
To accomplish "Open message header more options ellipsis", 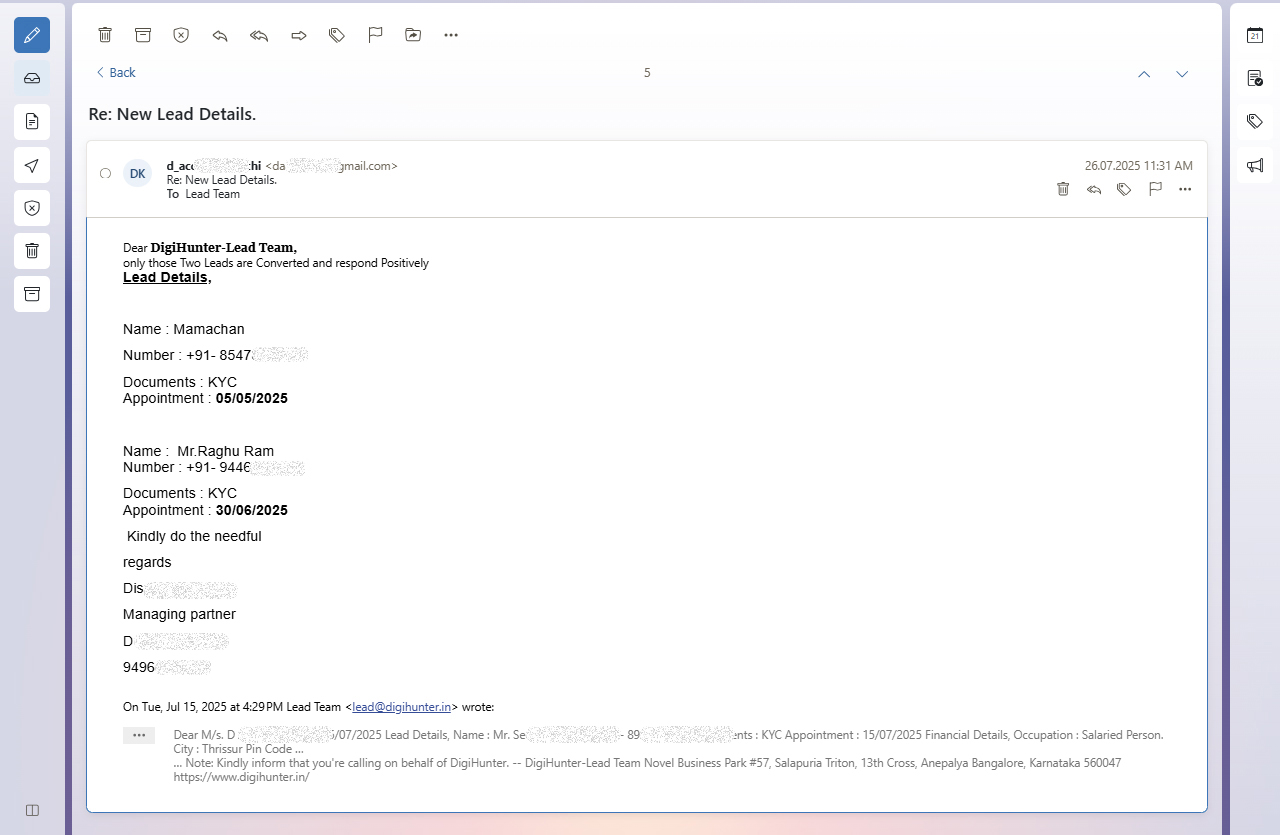I will click(x=1185, y=189).
